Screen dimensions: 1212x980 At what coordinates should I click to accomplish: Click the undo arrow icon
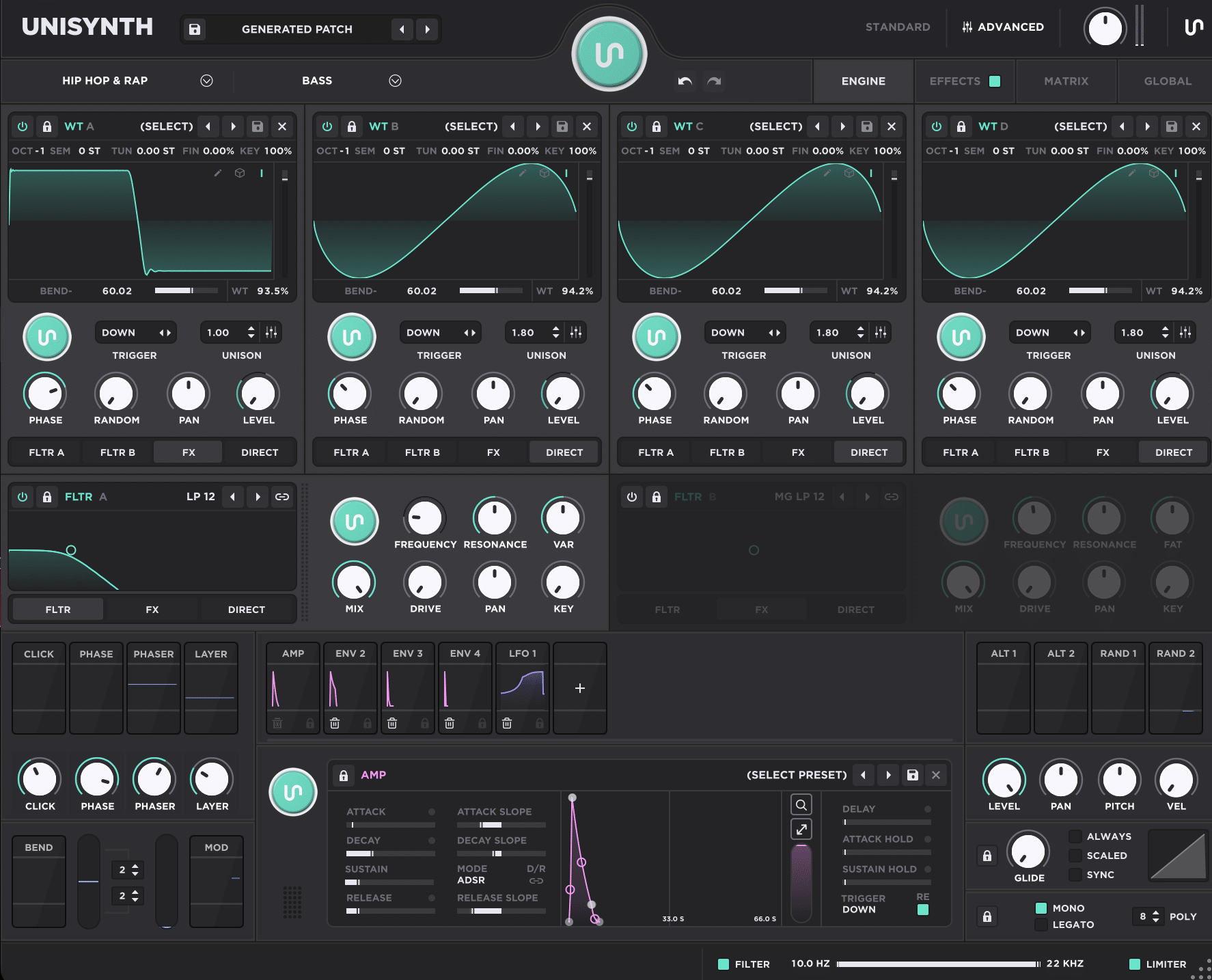684,81
